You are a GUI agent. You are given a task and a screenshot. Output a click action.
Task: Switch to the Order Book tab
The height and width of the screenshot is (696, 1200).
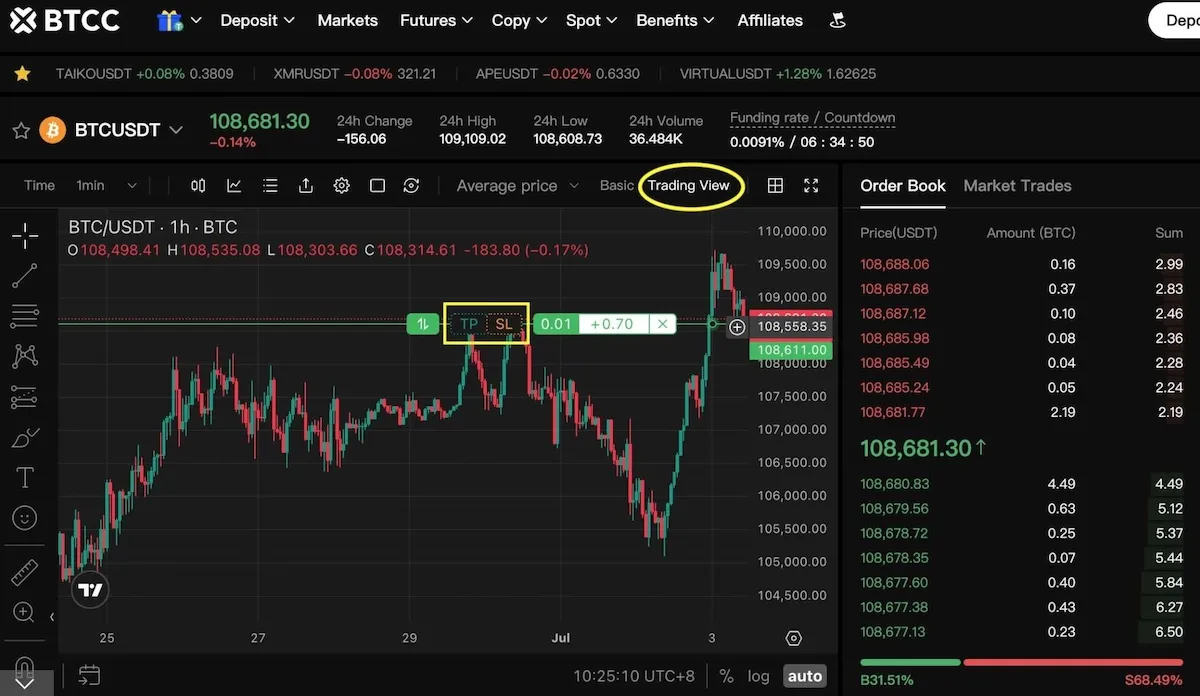(x=903, y=185)
